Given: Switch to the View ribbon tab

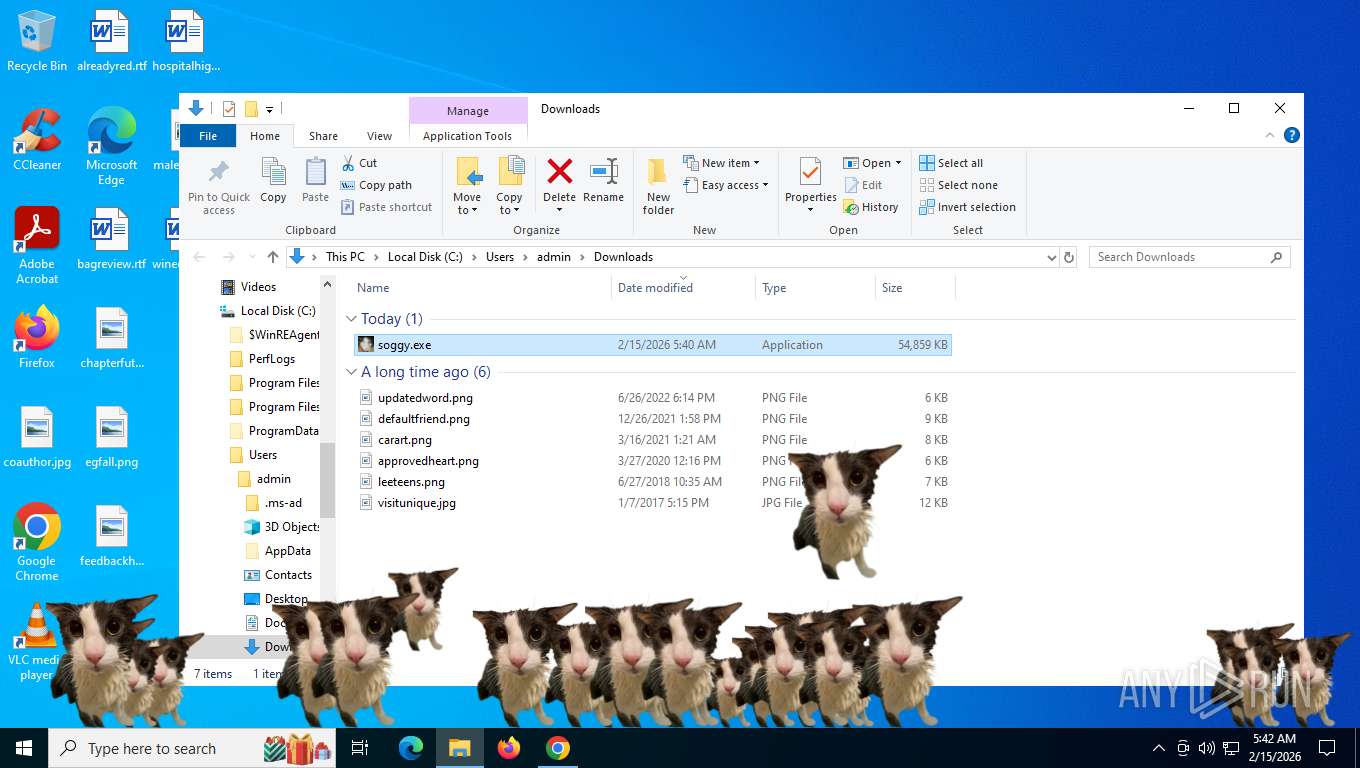Looking at the screenshot, I should point(379,136).
